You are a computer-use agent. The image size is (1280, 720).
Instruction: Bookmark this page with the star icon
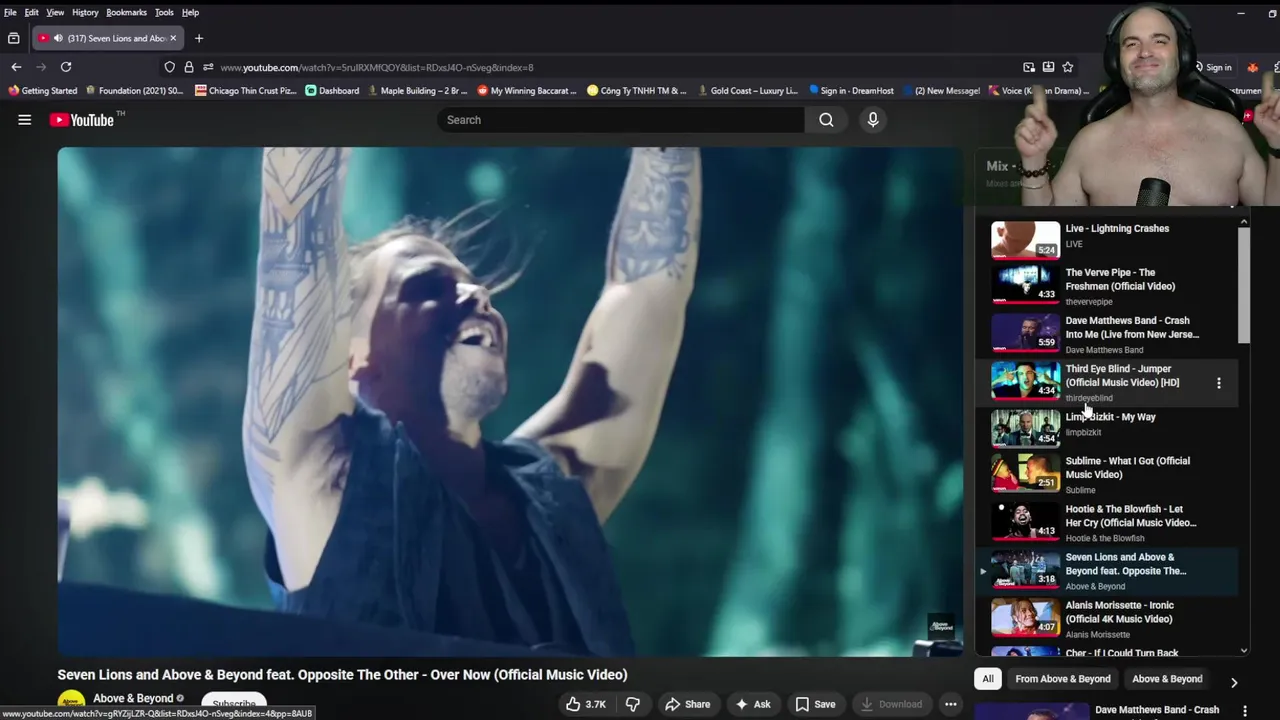(x=1068, y=67)
